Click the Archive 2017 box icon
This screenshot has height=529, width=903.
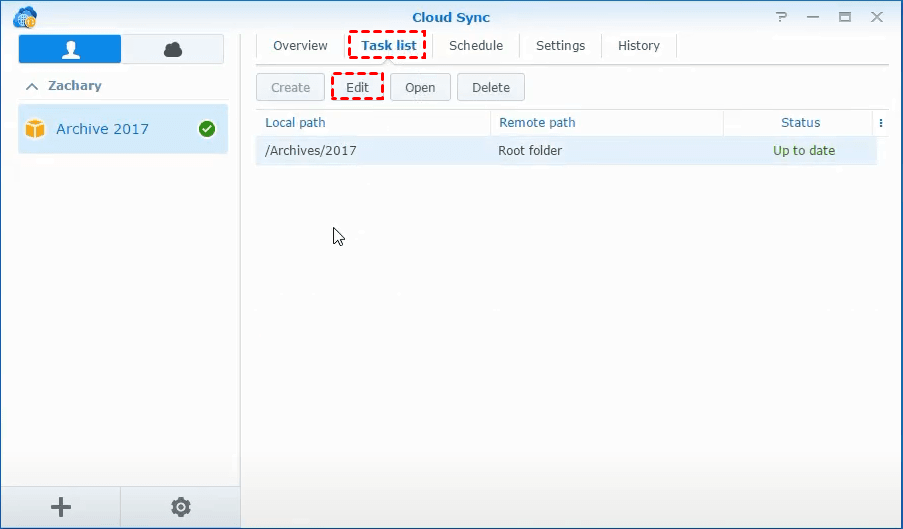[x=35, y=129]
